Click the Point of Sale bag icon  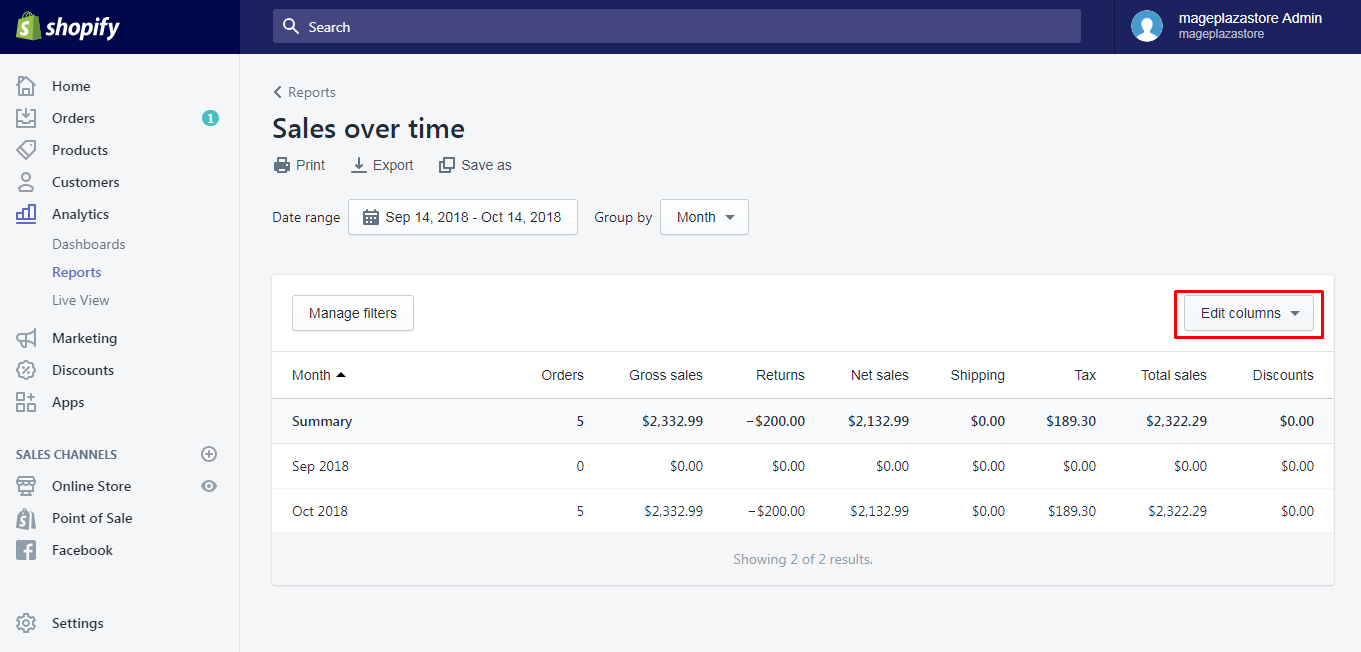tap(26, 518)
